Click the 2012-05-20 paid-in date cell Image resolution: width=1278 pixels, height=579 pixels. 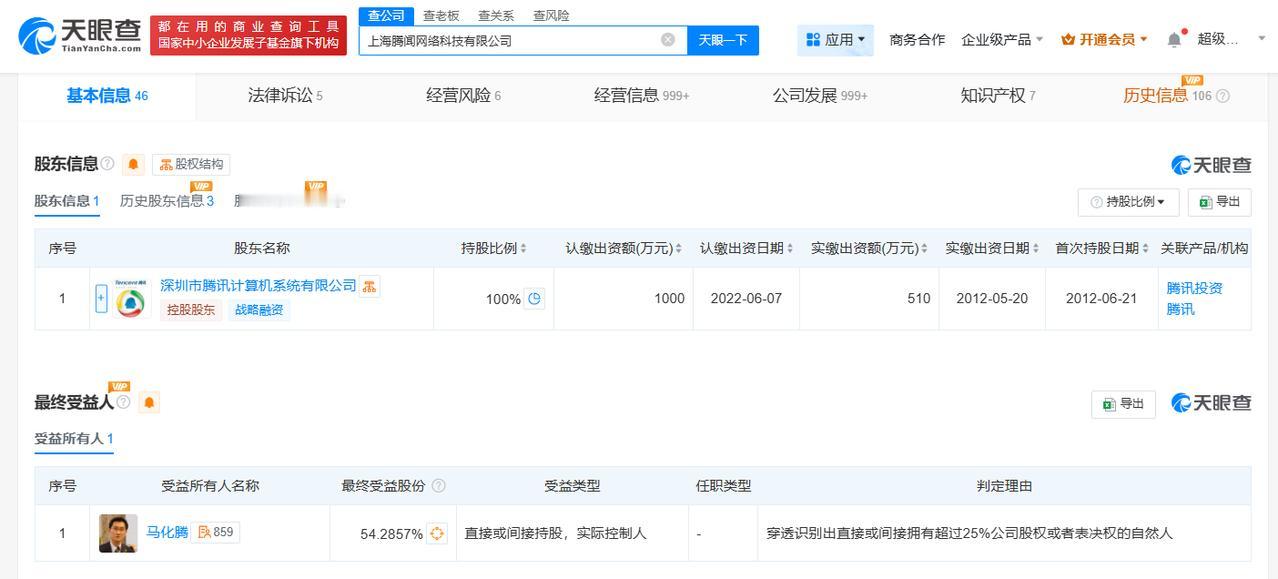[992, 298]
